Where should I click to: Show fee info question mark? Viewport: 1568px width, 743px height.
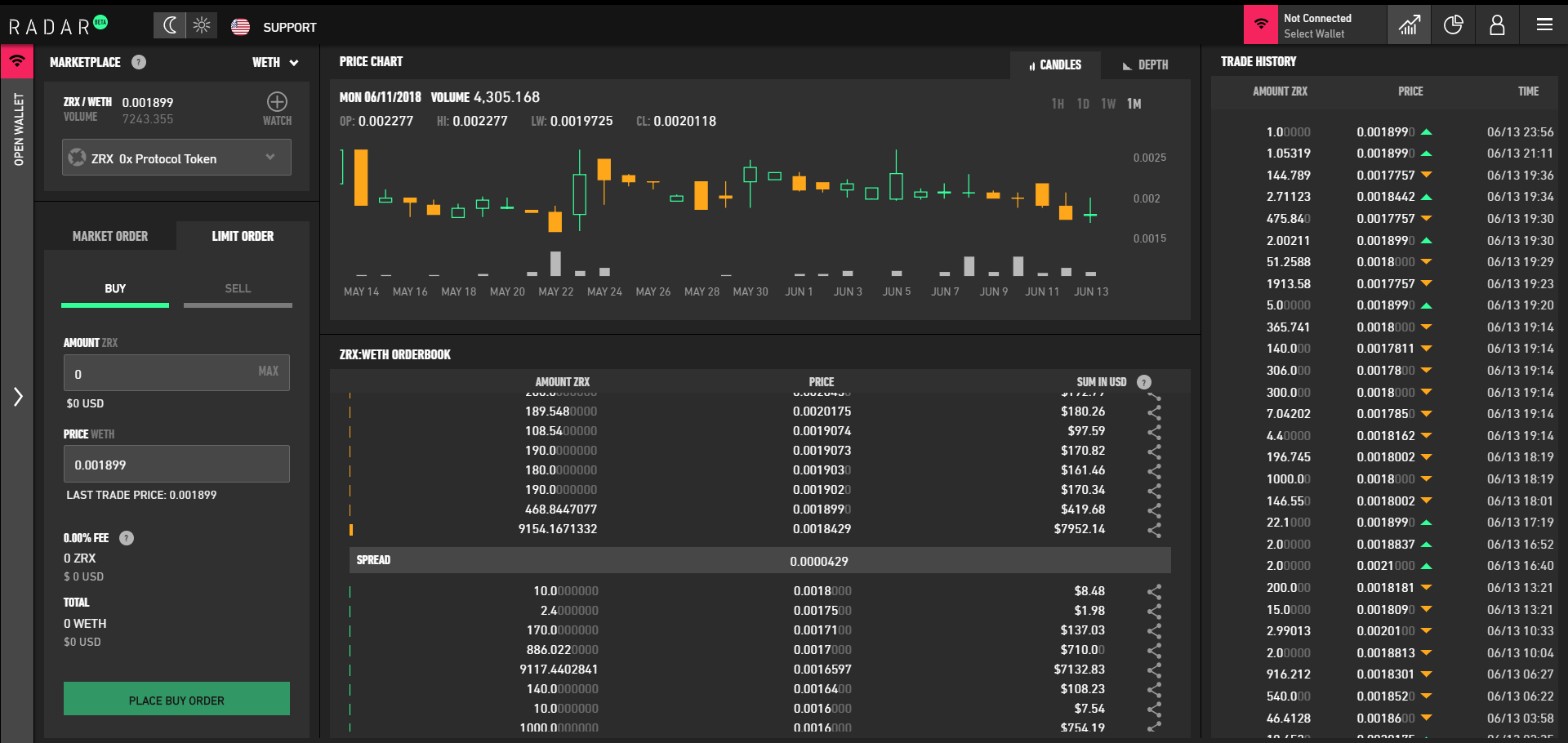(x=127, y=538)
